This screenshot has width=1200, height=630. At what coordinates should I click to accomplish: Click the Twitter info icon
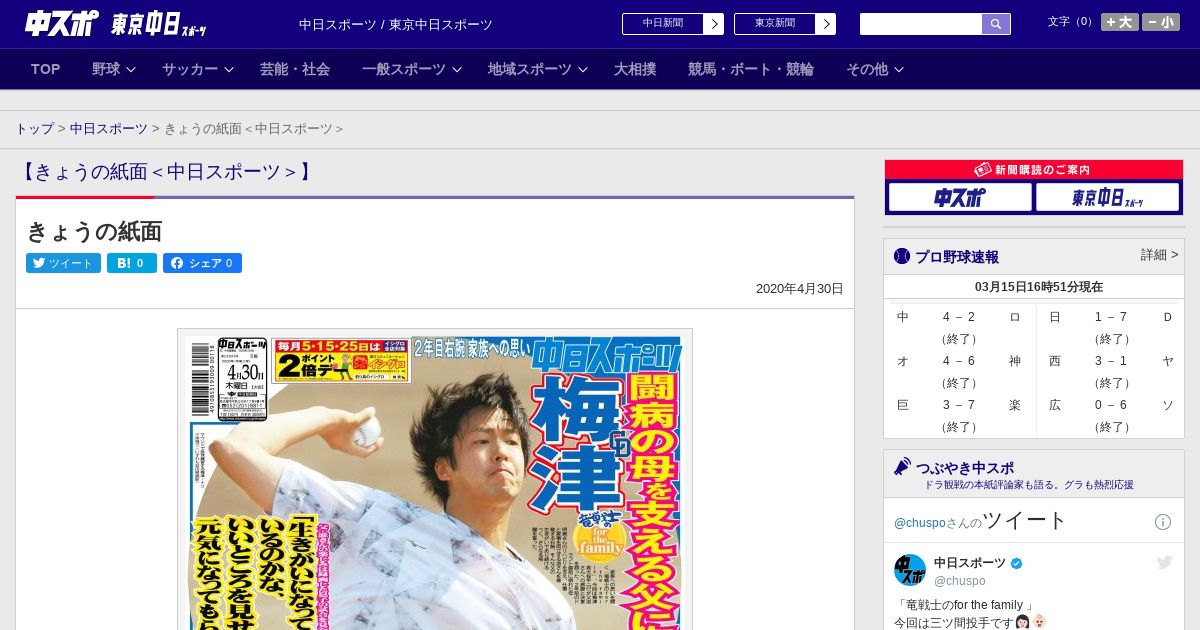pos(1163,522)
